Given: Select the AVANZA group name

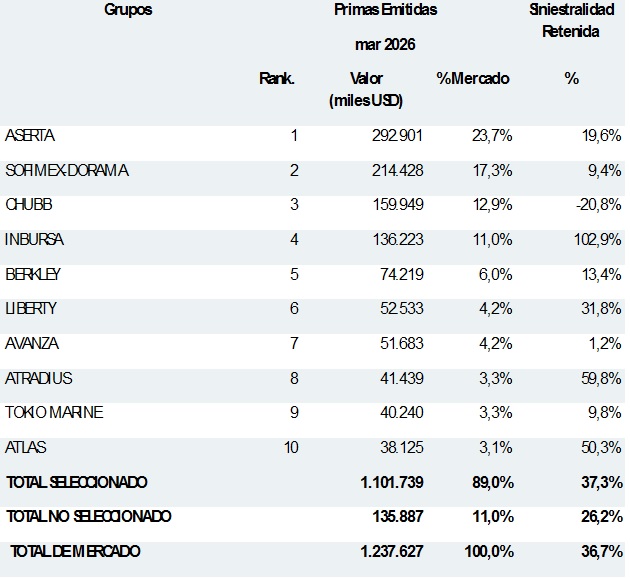Looking at the screenshot, I should (x=32, y=344).
